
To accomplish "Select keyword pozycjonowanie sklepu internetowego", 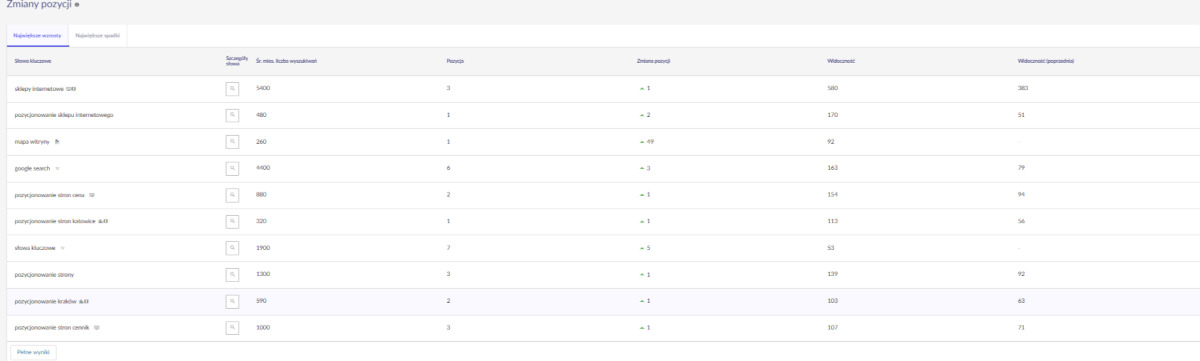I will click(64, 115).
